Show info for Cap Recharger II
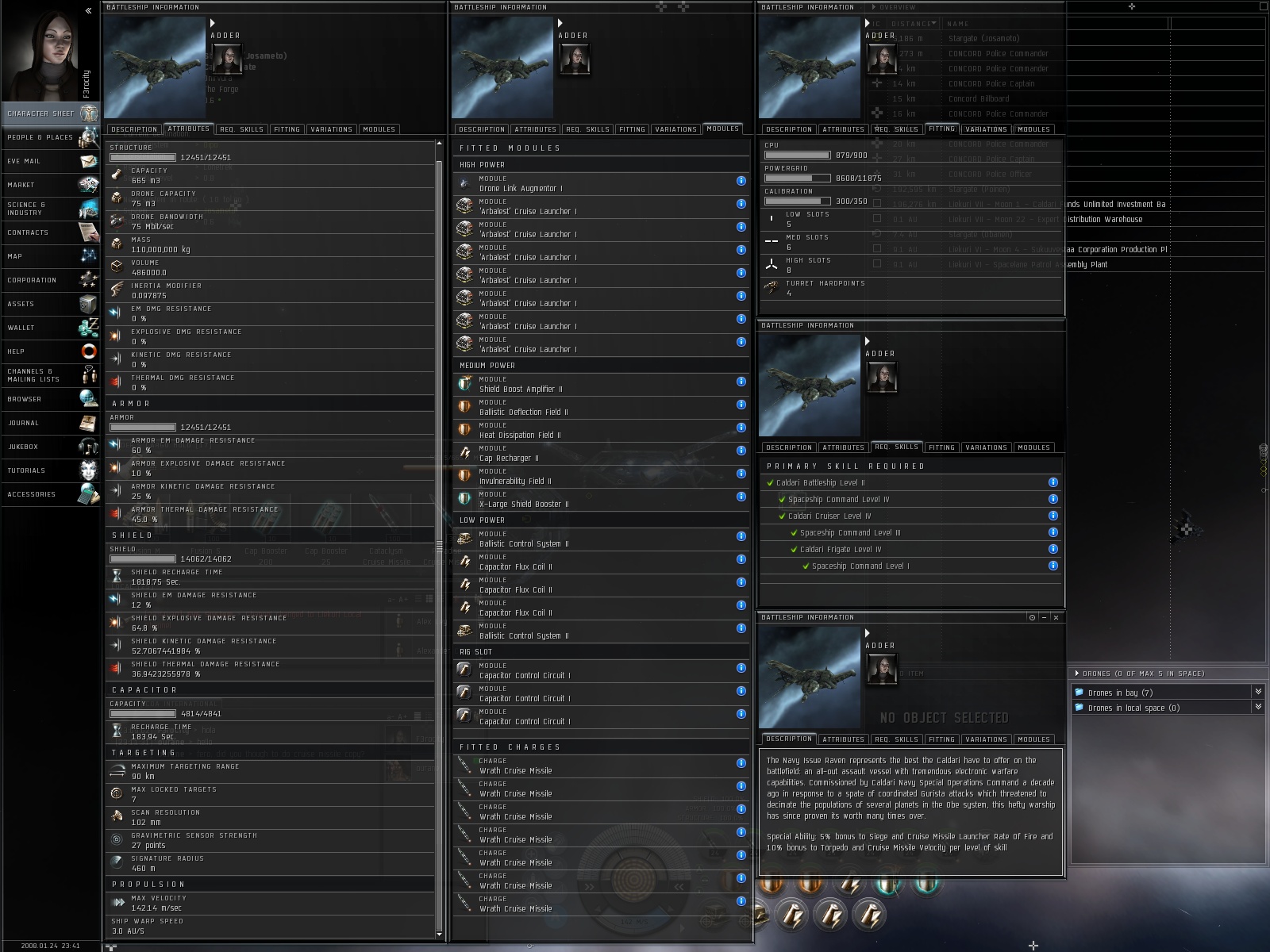 [x=741, y=451]
